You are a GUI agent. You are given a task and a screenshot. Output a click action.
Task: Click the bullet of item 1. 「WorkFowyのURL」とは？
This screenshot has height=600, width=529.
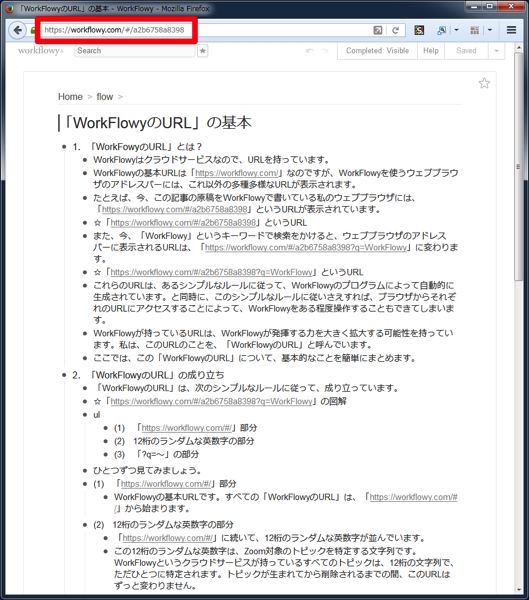[64, 147]
